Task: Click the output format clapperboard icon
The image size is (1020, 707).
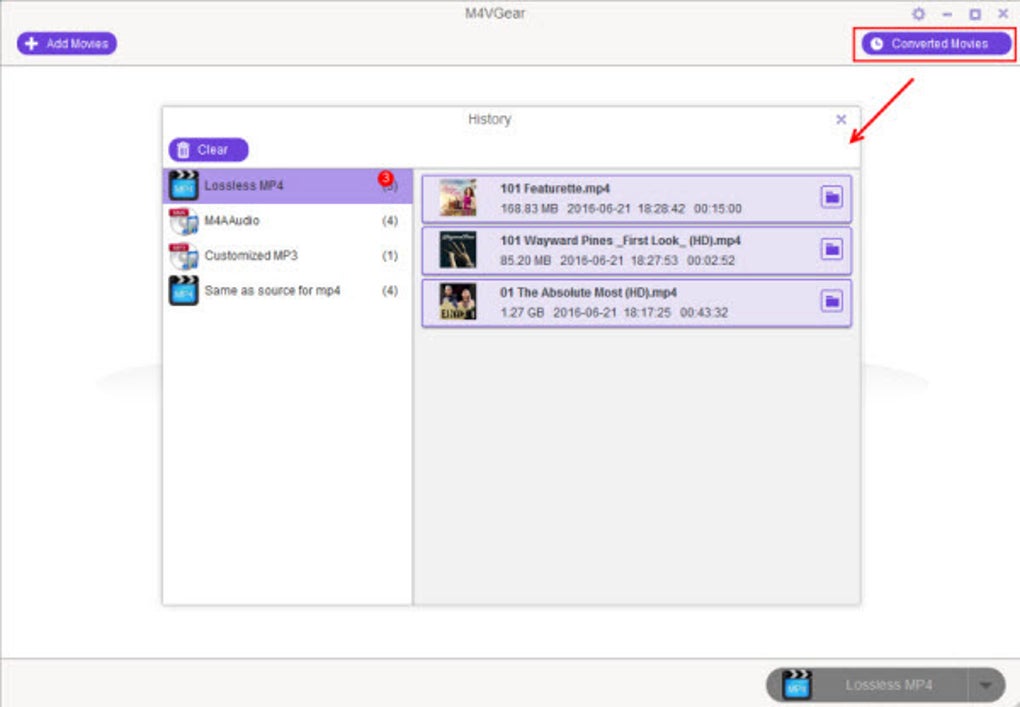Action: click(x=798, y=685)
